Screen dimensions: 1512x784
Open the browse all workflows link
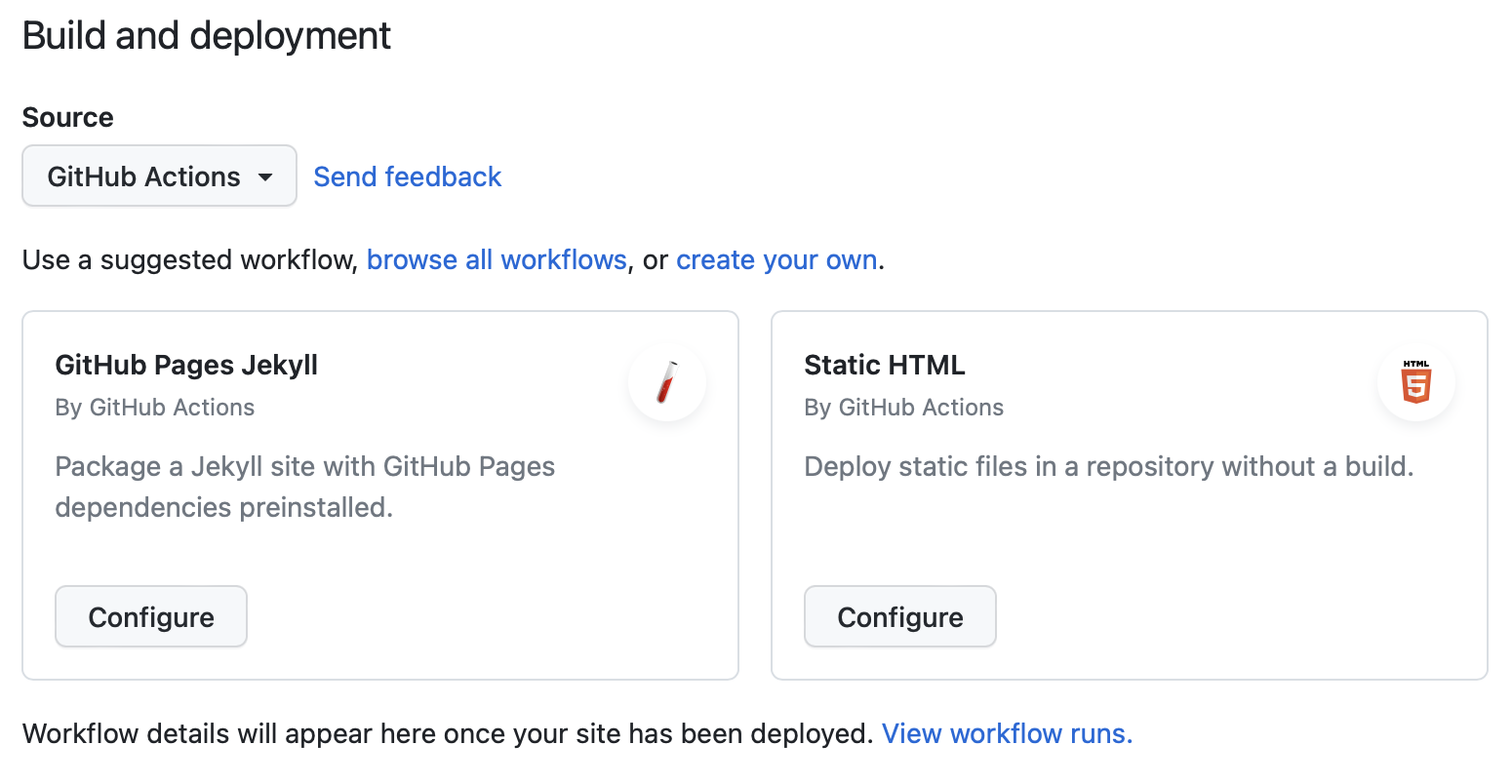click(497, 259)
